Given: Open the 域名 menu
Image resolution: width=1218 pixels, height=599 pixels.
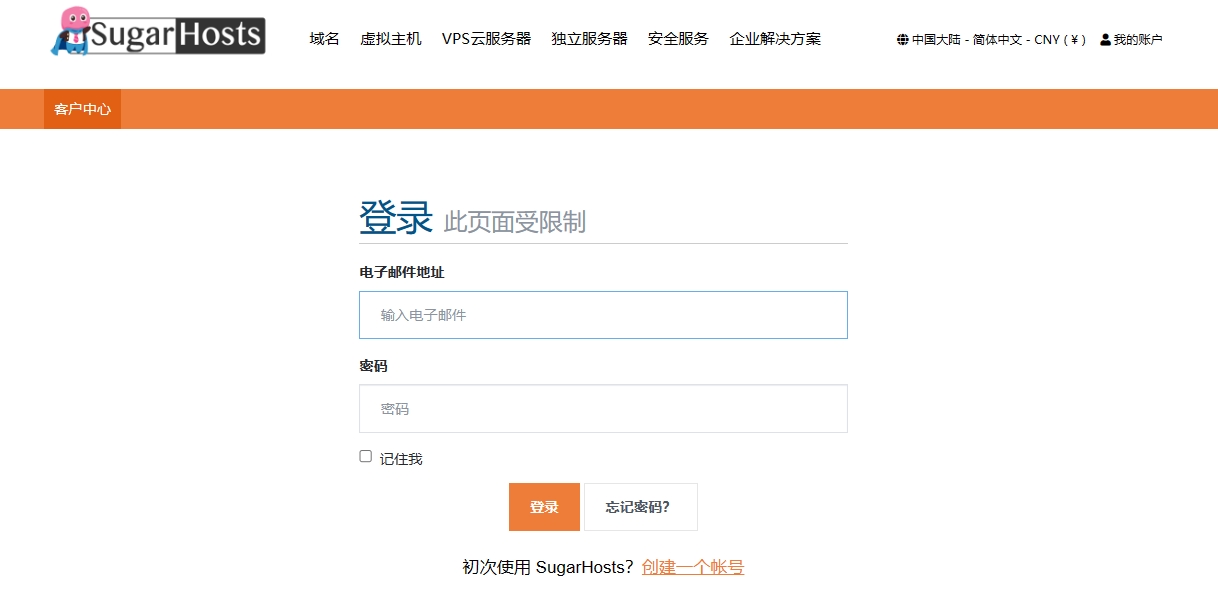Looking at the screenshot, I should [323, 39].
